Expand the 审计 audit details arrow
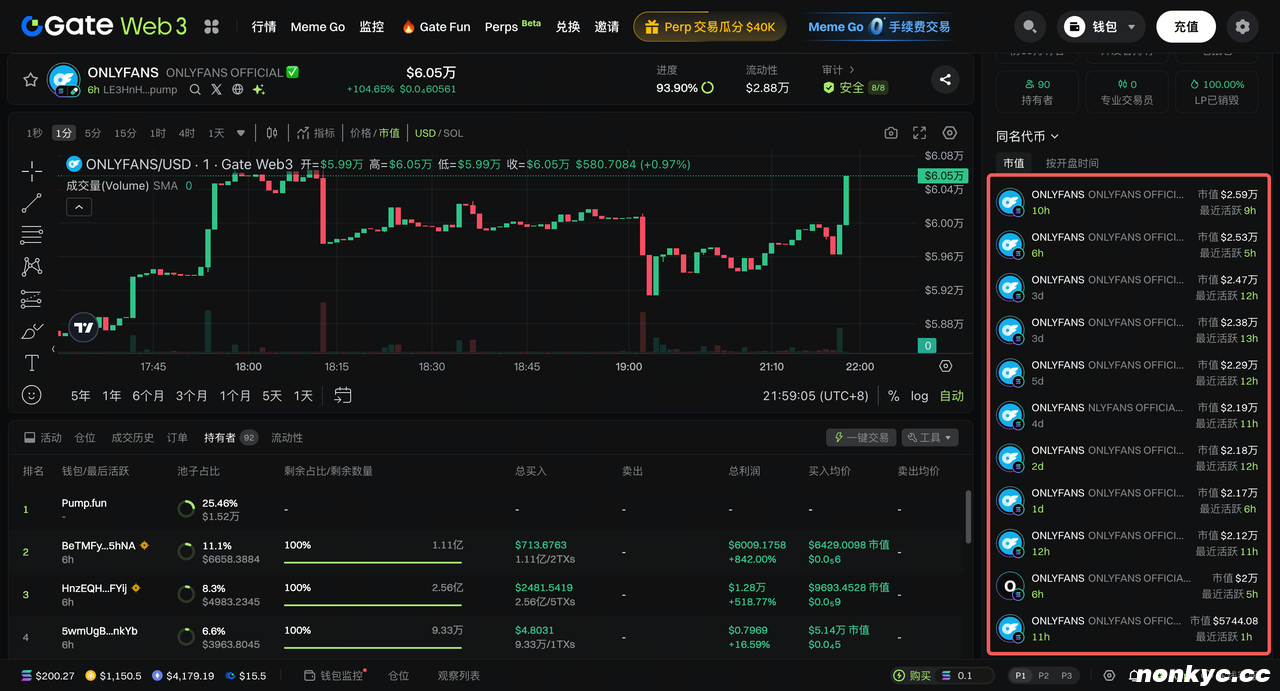Viewport: 1280px width, 691px height. tap(852, 70)
